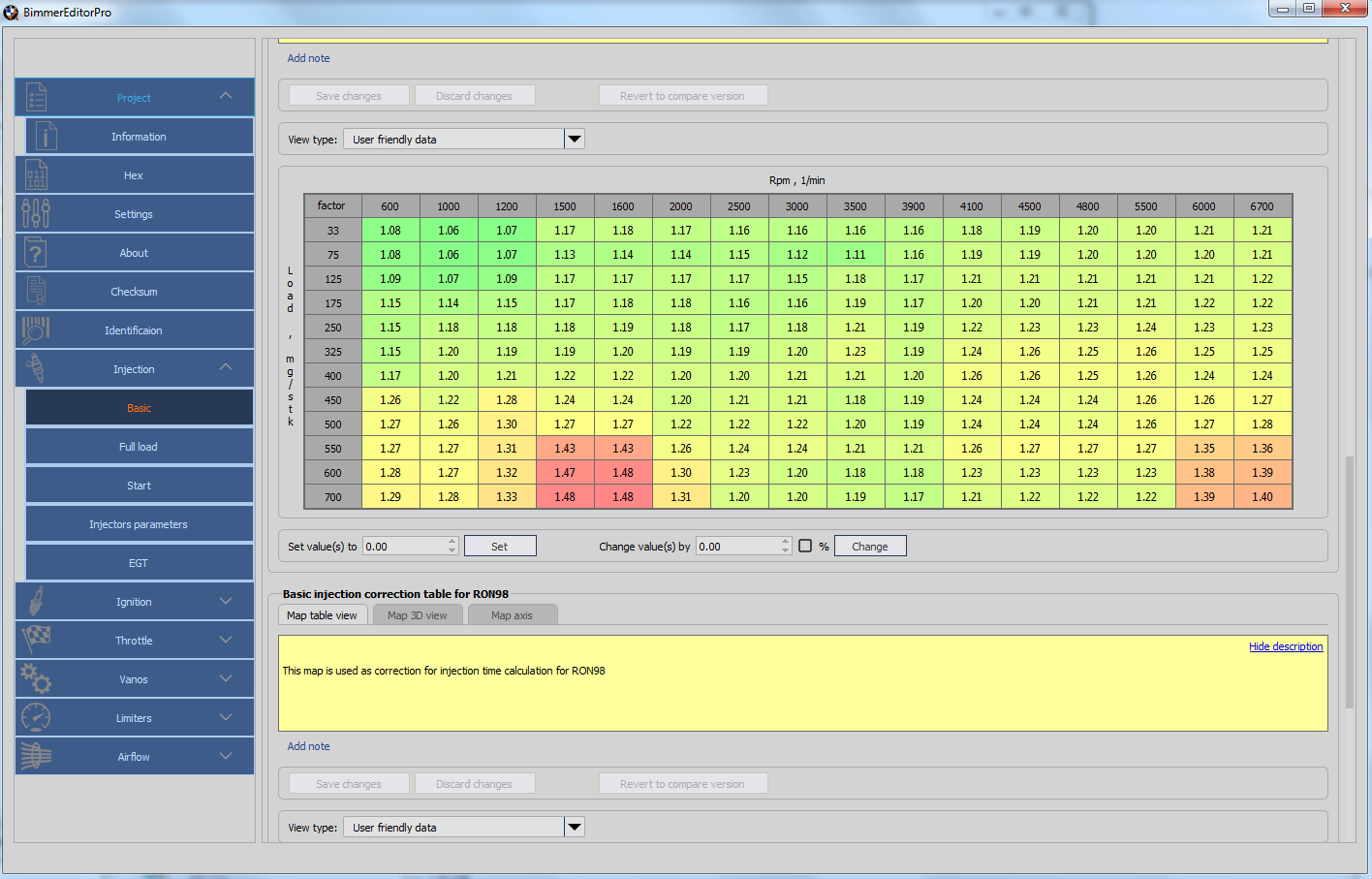This screenshot has width=1372, height=879.
Task: Collapse the Project sidebar section
Action: [226, 97]
